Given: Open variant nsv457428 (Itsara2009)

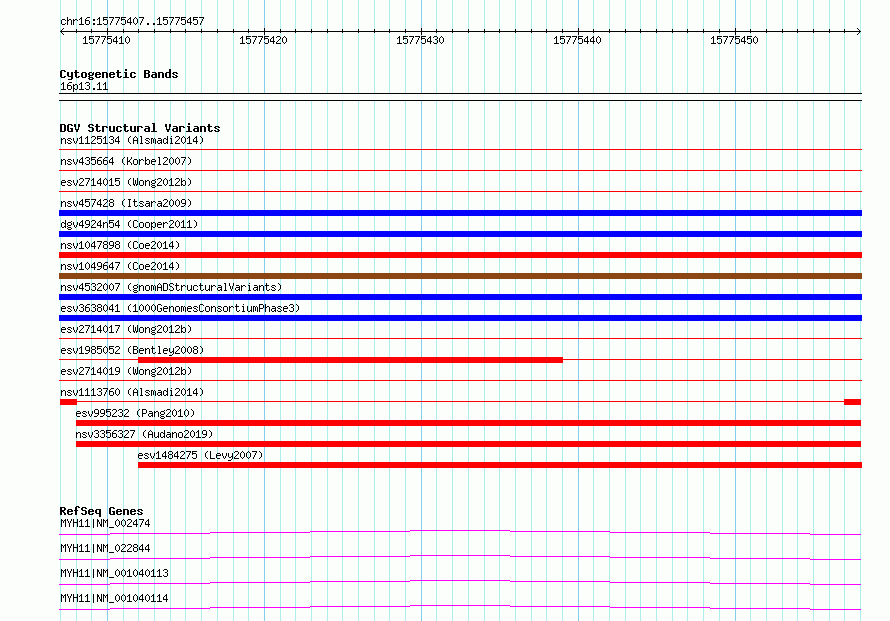Looking at the screenshot, I should tap(126, 203).
